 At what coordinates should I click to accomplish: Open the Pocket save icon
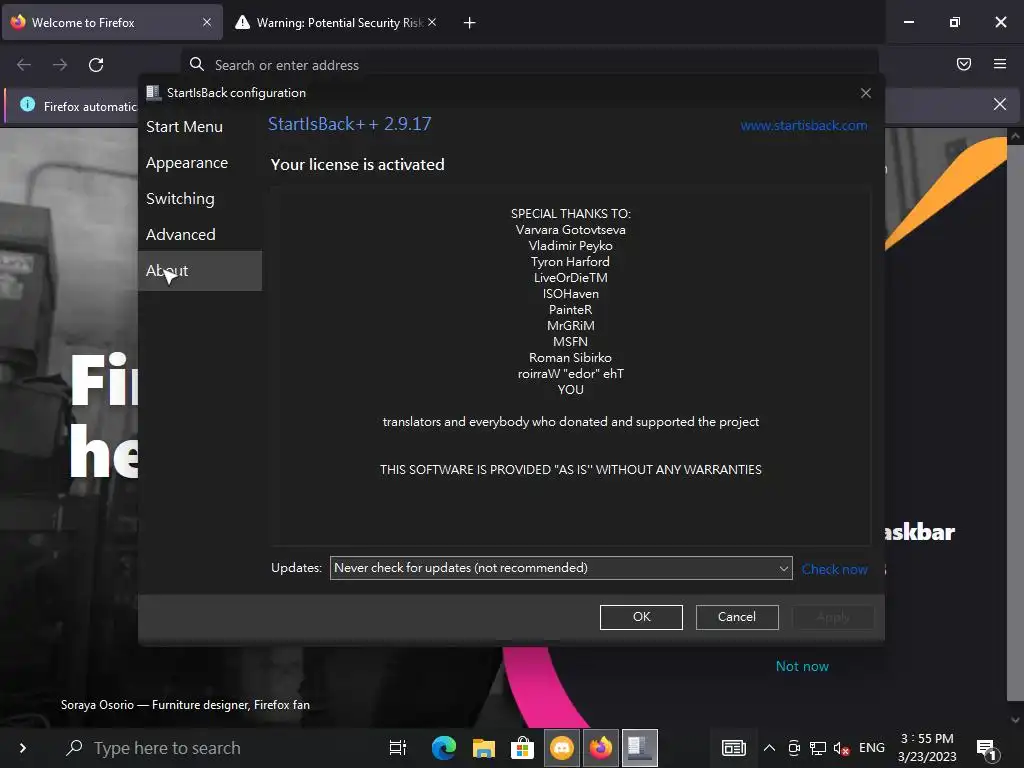964,64
